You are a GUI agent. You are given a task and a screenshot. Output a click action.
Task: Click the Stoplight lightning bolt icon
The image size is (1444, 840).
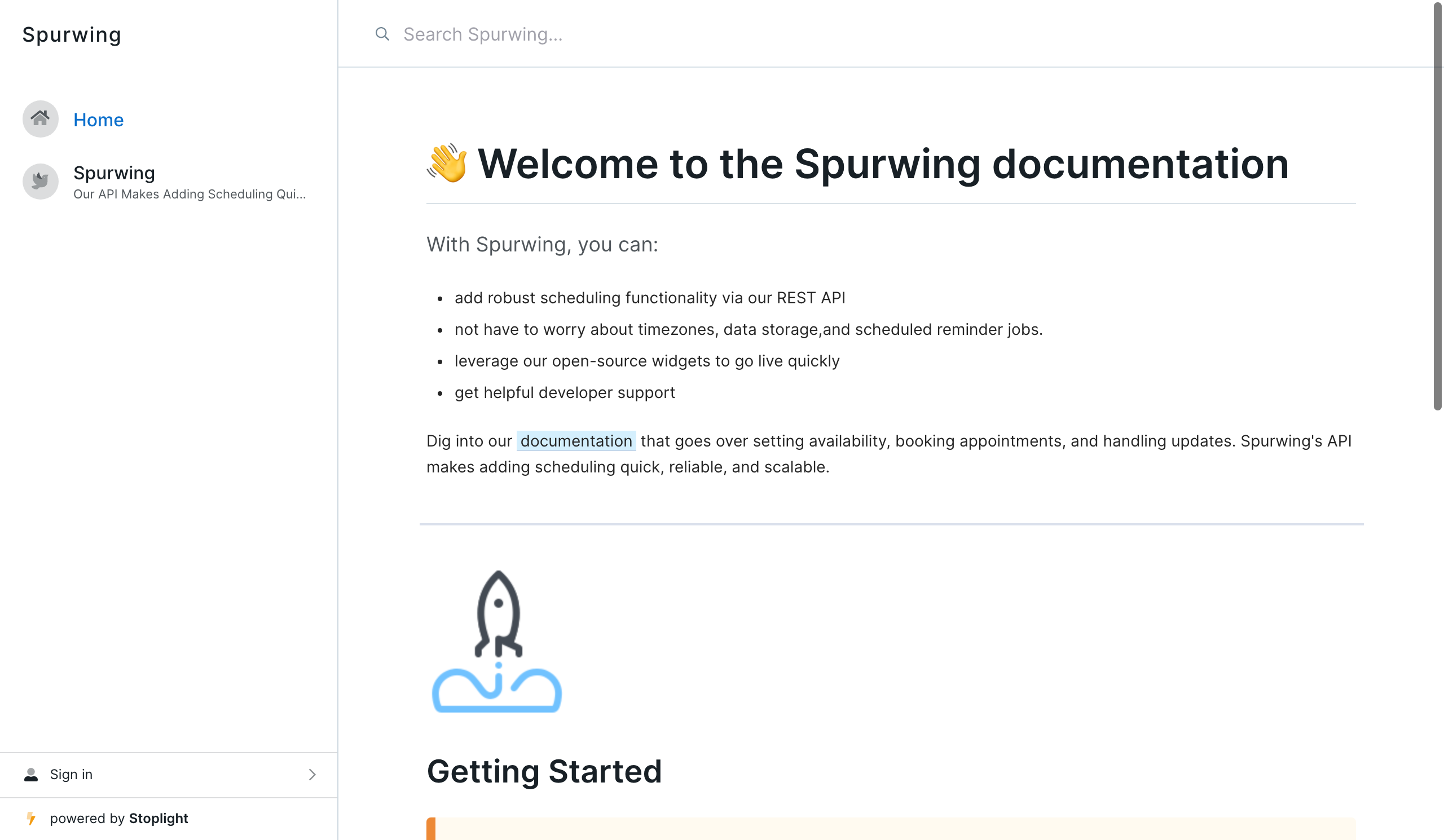(32, 819)
